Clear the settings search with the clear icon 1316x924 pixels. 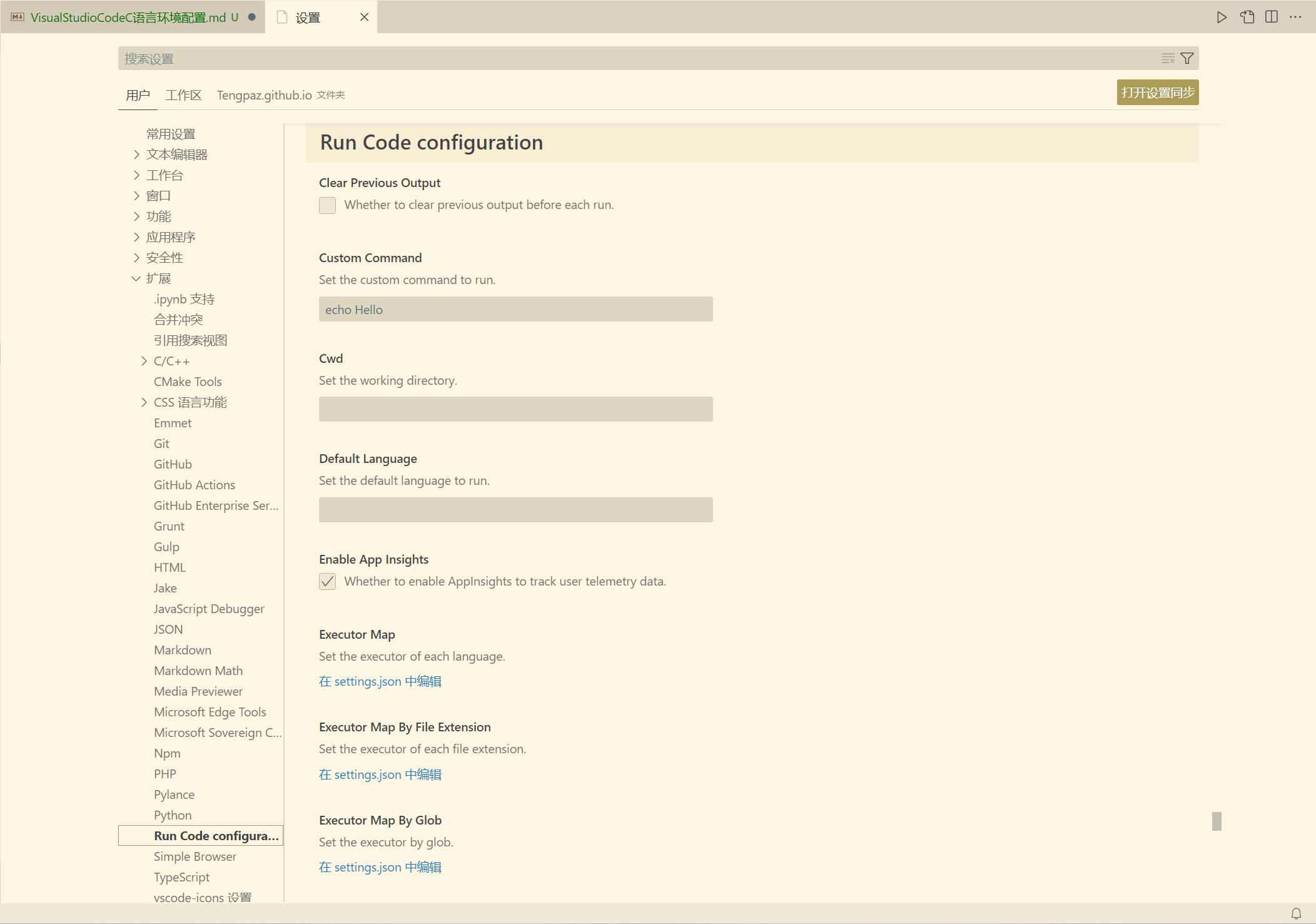(x=1167, y=58)
